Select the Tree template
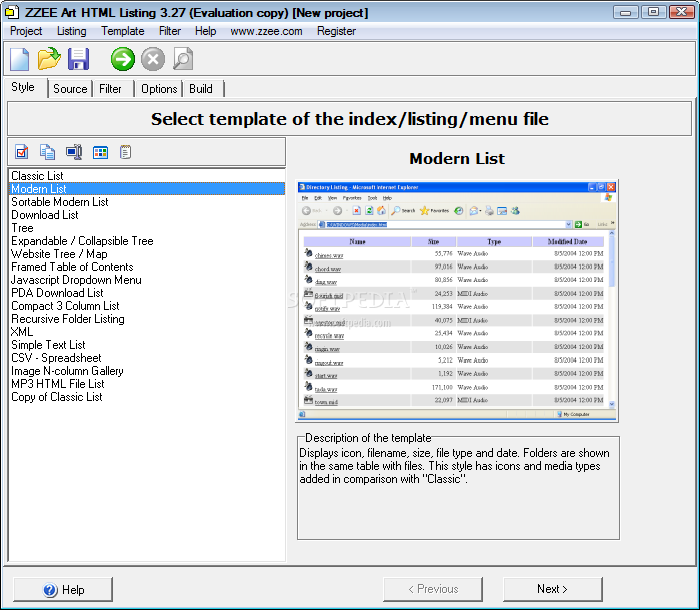This screenshot has width=700, height=610. [147, 228]
